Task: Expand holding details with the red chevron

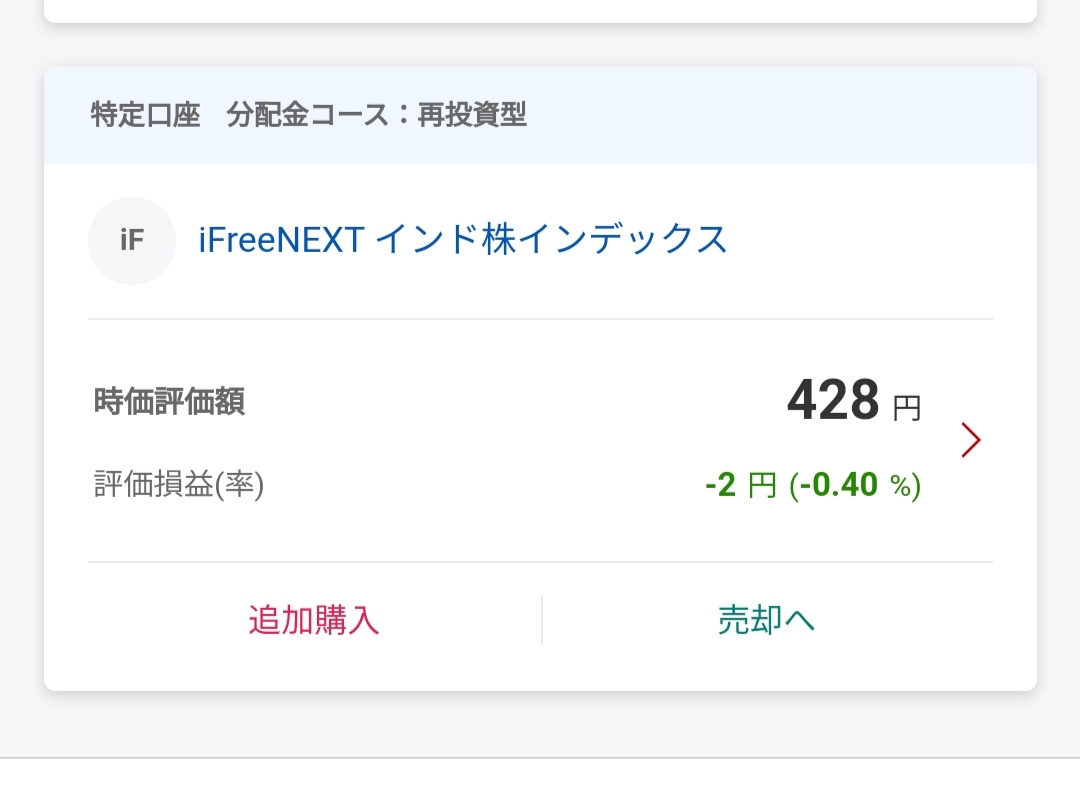Action: coord(970,440)
